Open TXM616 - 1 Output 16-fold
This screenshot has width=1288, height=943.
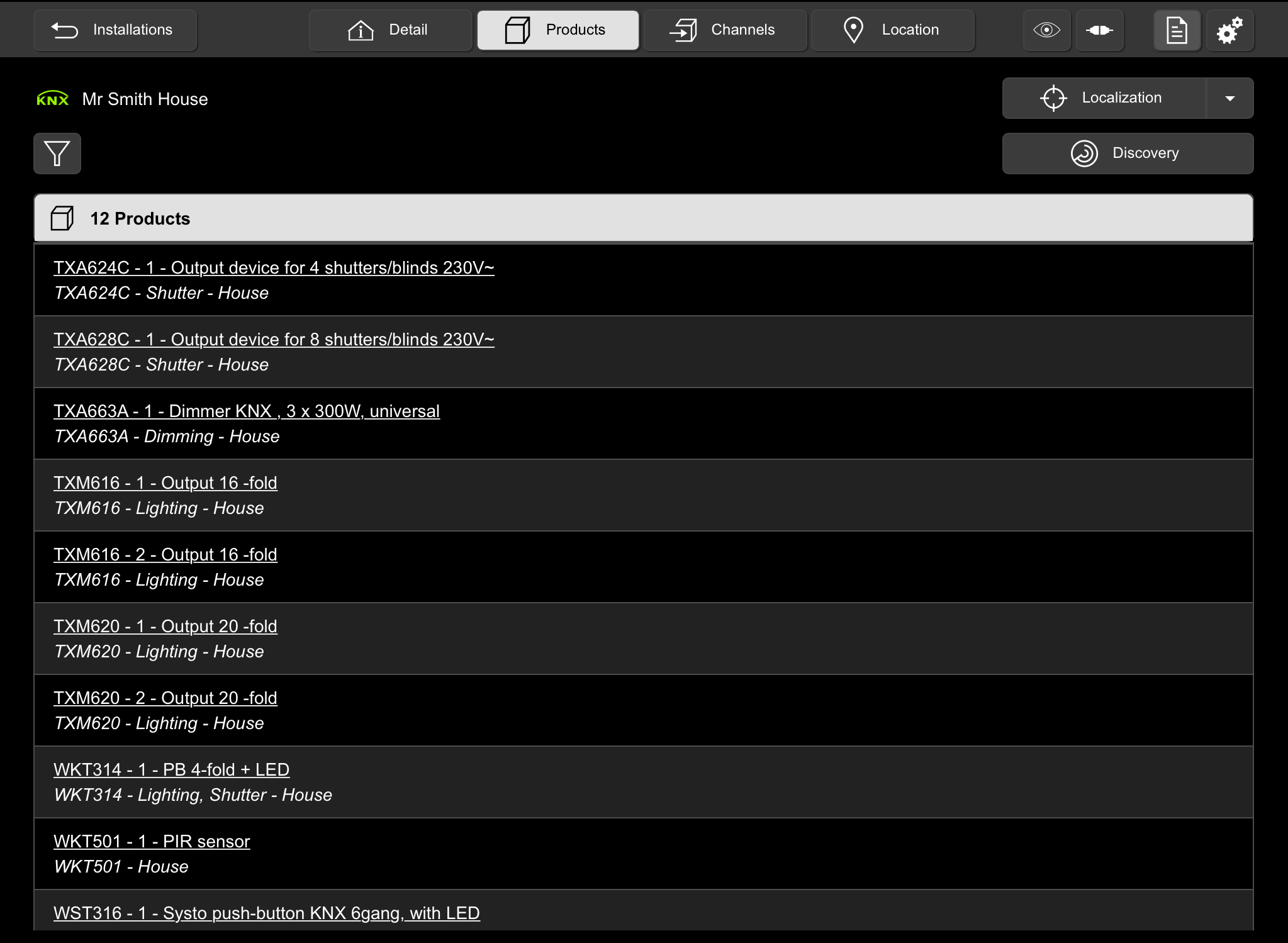click(165, 483)
